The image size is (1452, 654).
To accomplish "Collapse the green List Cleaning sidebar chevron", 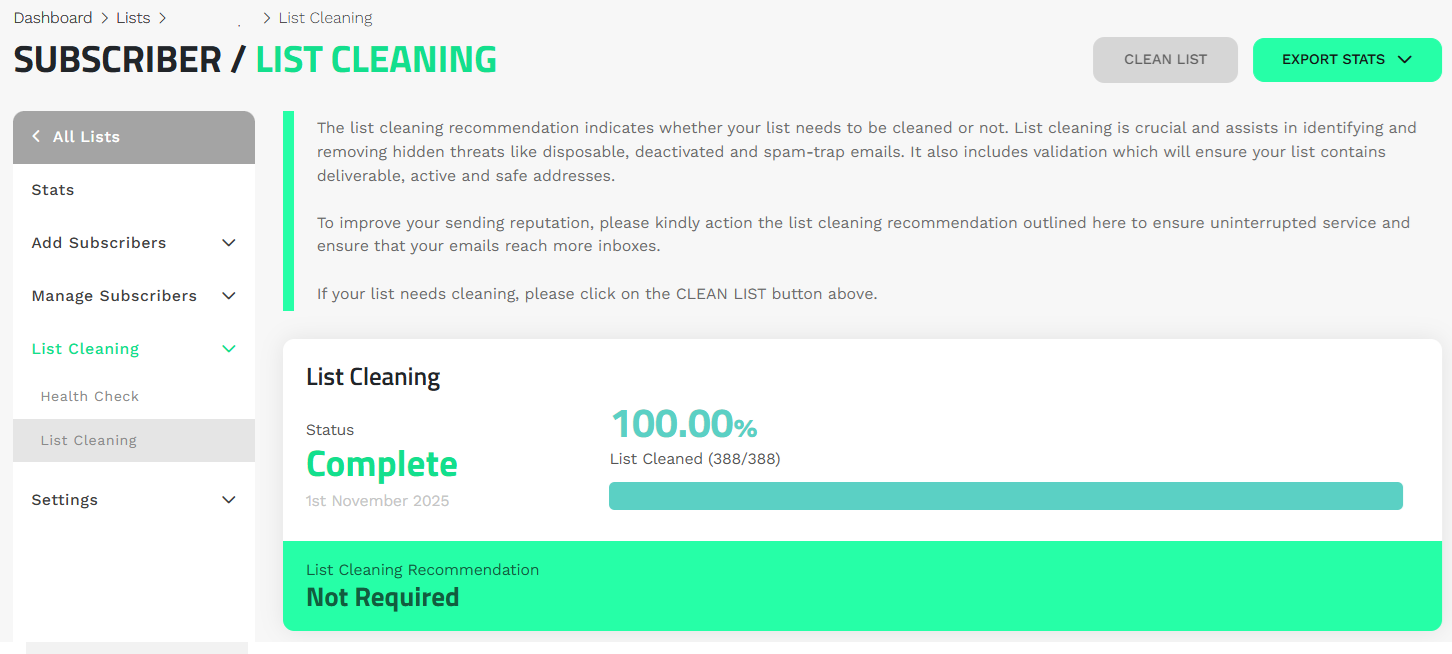I will [228, 349].
